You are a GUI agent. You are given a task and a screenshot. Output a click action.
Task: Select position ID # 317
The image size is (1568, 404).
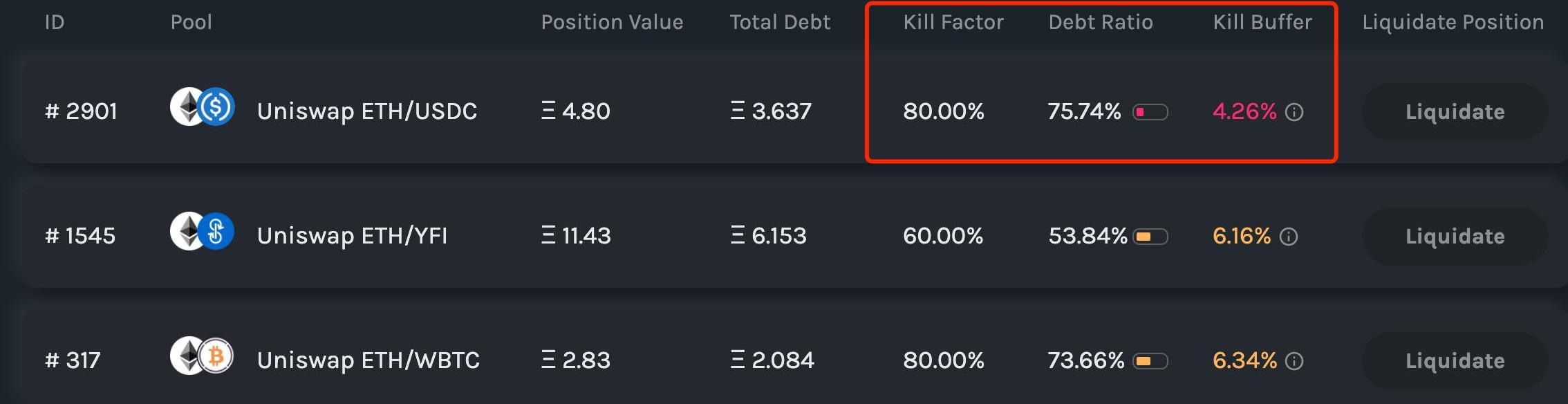pos(73,360)
